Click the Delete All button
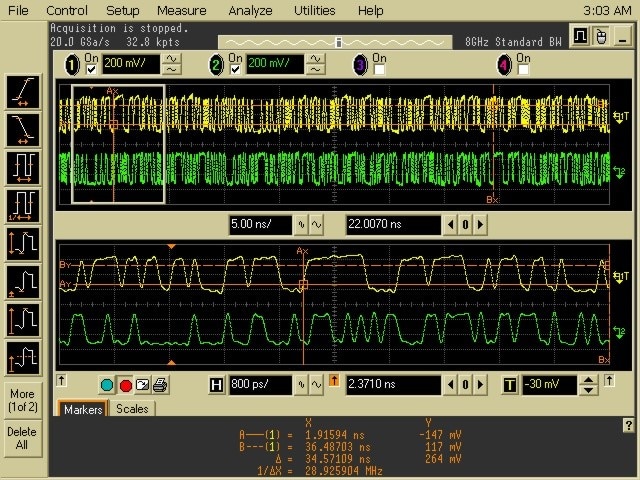Image resolution: width=640 pixels, height=480 pixels. (23, 438)
